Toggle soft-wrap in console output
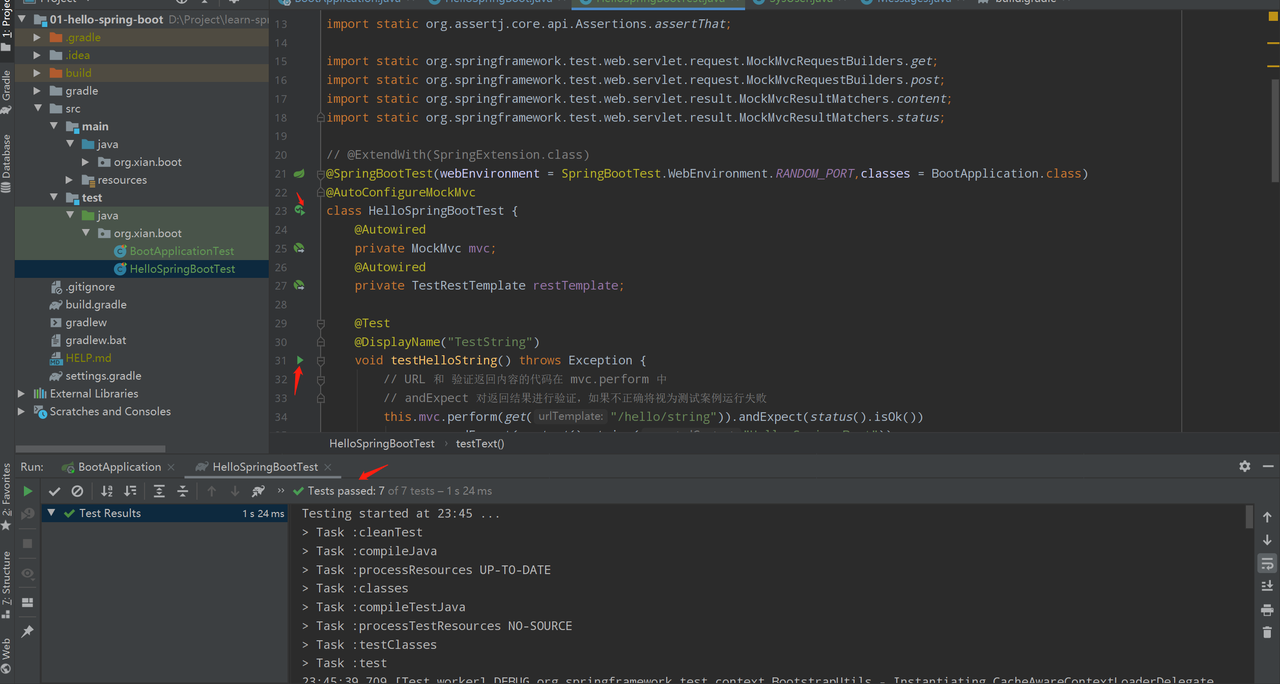This screenshot has height=684, width=1280. coord(1267,563)
